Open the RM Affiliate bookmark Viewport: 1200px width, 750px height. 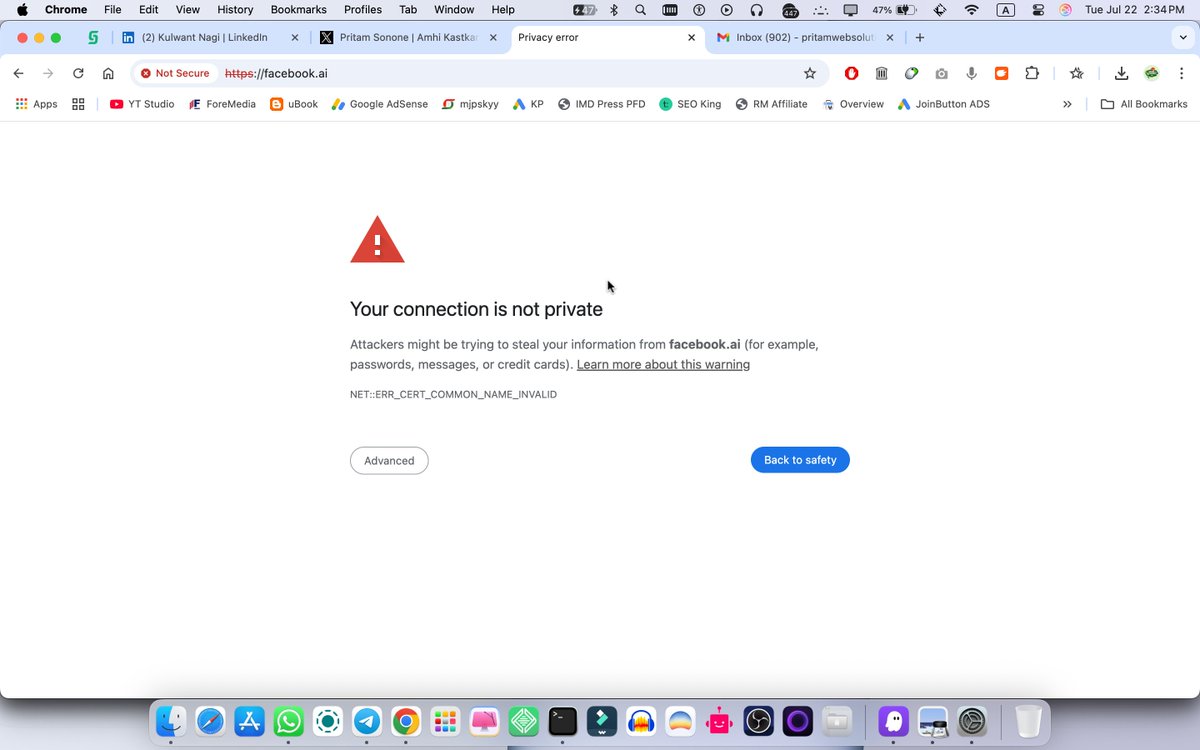(771, 104)
